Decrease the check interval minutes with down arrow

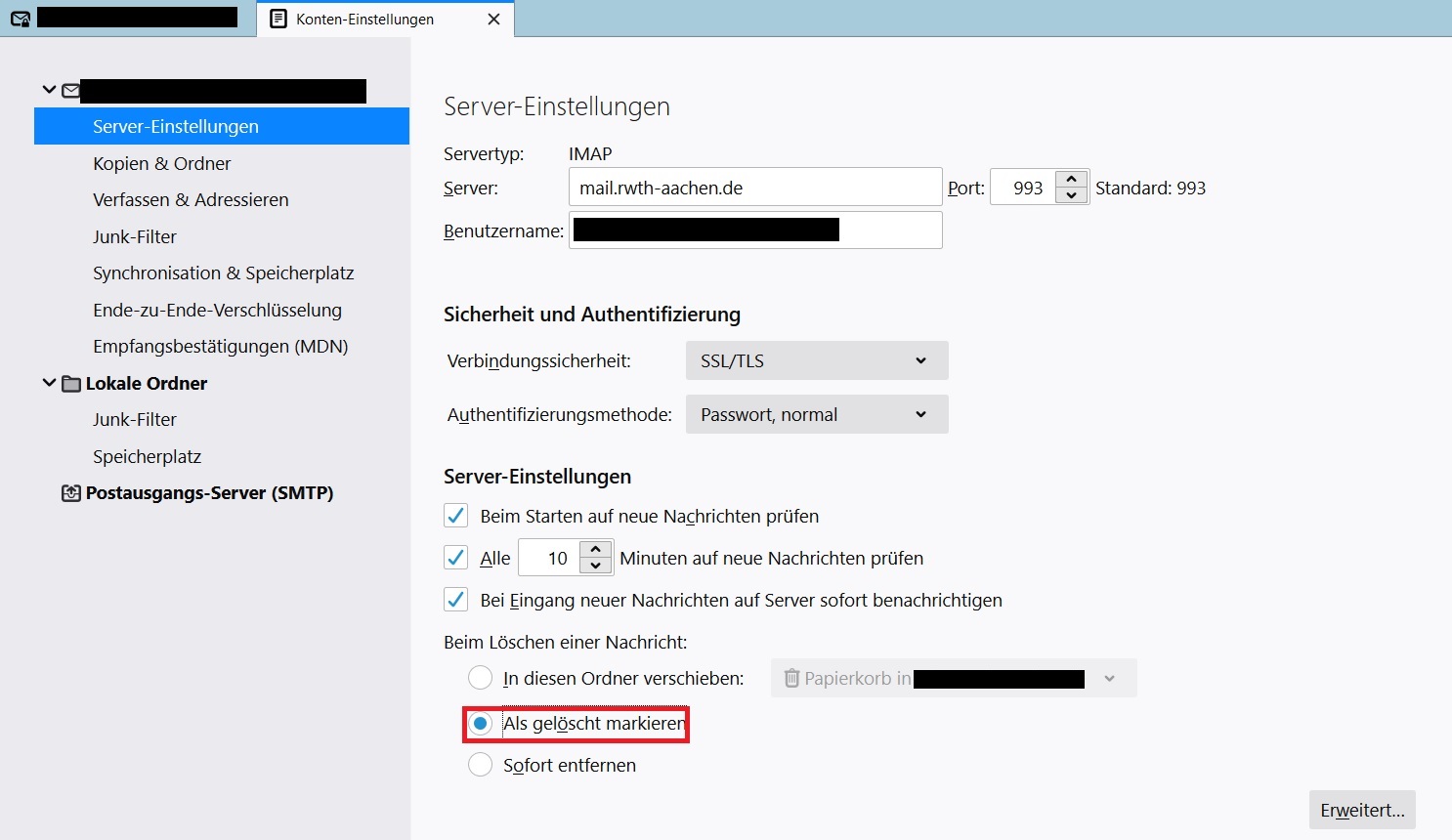pos(595,567)
